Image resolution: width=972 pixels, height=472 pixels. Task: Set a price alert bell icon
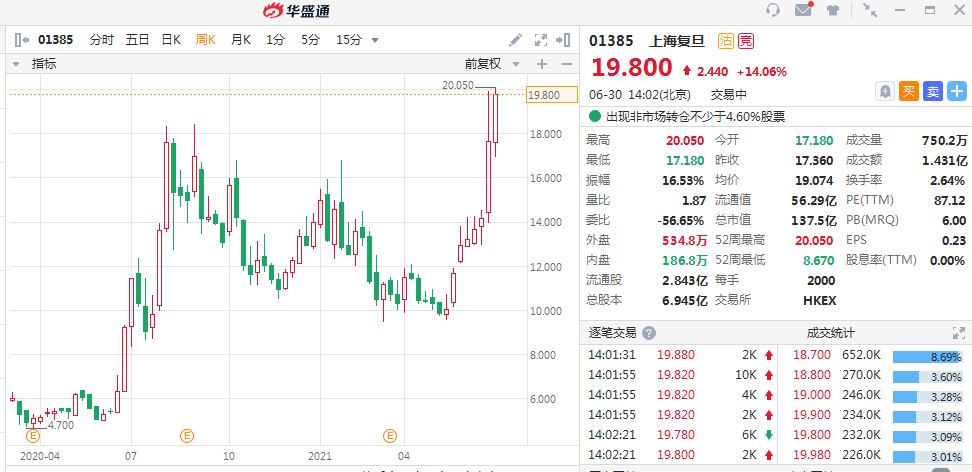[885, 92]
